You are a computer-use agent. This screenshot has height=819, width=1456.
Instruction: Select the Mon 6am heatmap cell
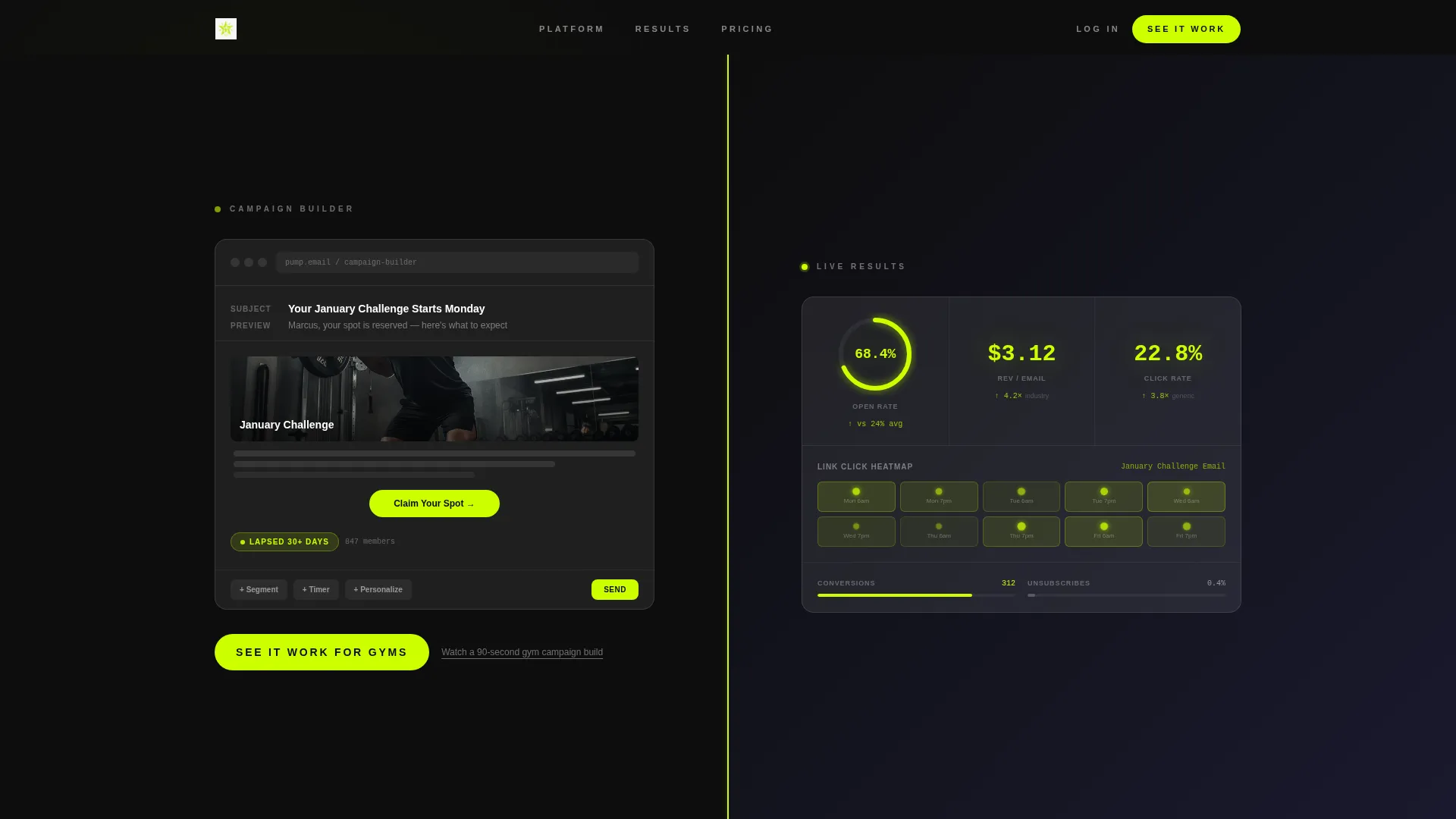[856, 497]
